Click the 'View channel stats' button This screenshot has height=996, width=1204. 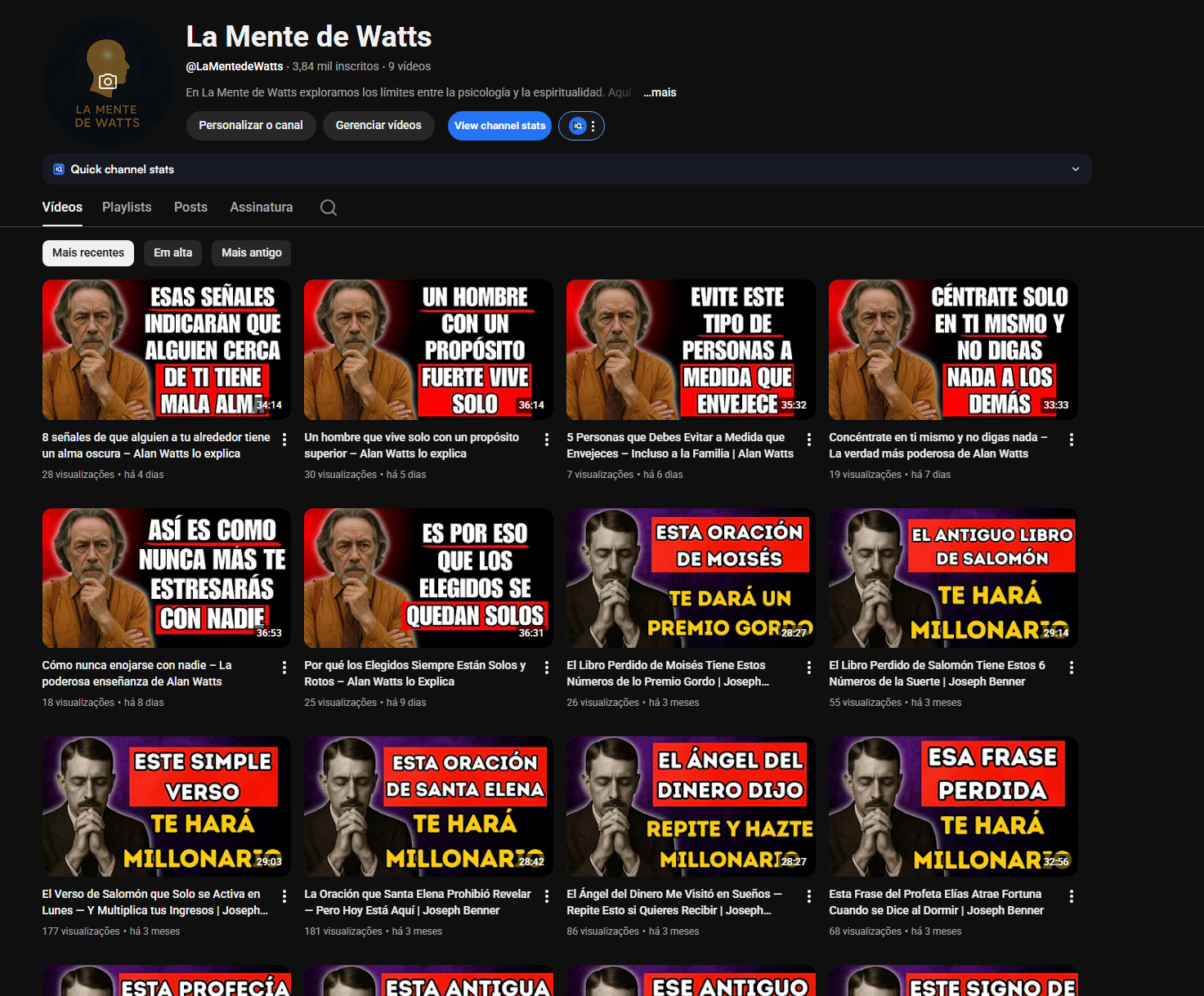pos(500,126)
